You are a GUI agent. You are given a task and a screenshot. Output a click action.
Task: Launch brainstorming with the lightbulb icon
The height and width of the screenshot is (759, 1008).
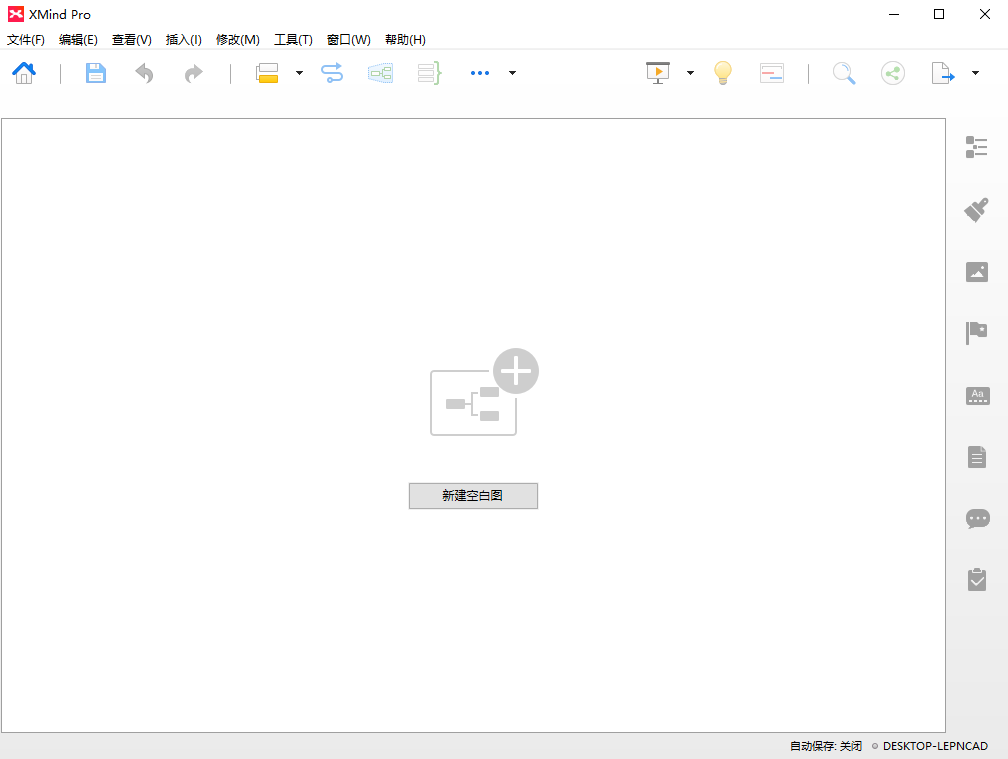pyautogui.click(x=723, y=73)
